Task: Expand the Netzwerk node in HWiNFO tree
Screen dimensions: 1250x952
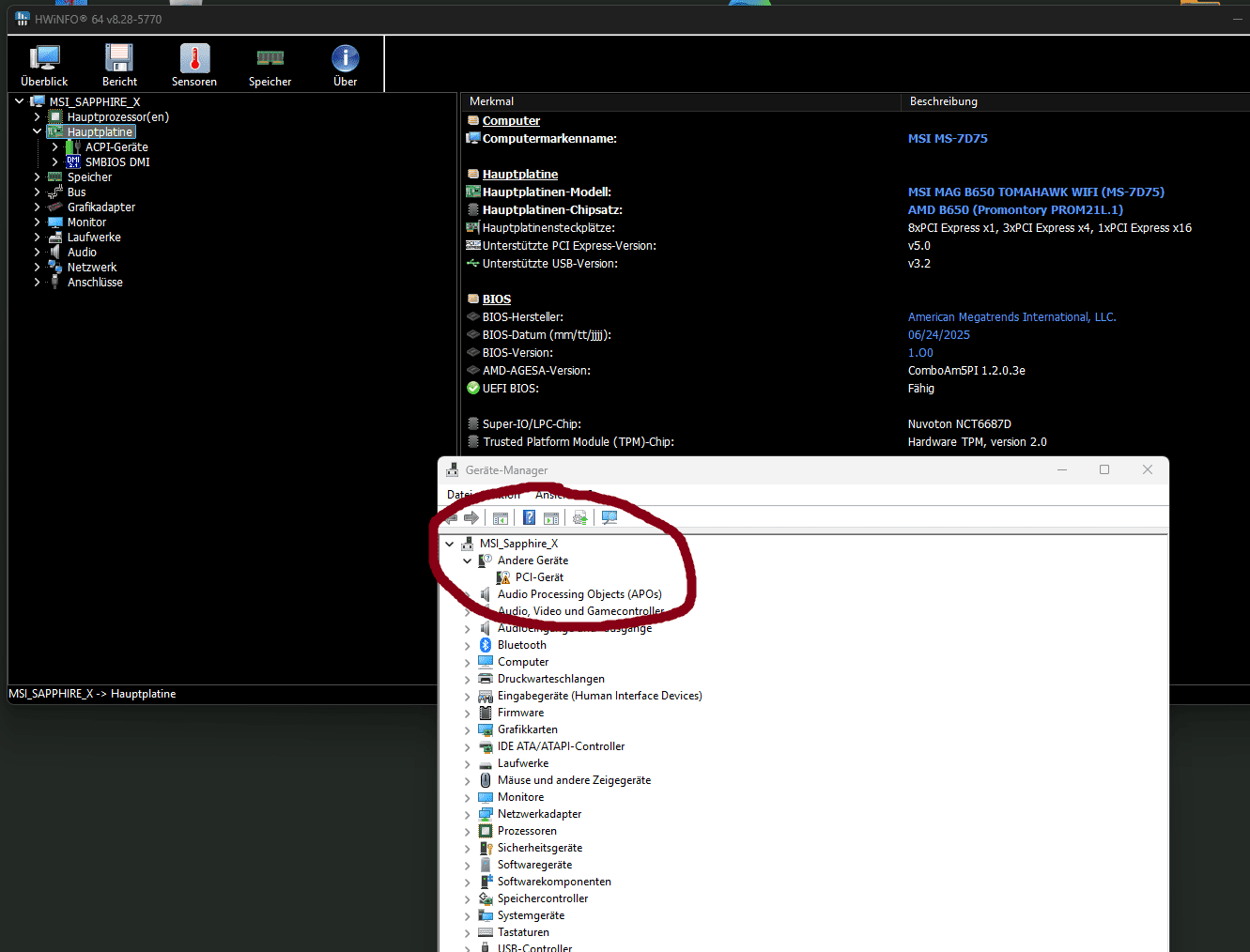Action: 37,268
